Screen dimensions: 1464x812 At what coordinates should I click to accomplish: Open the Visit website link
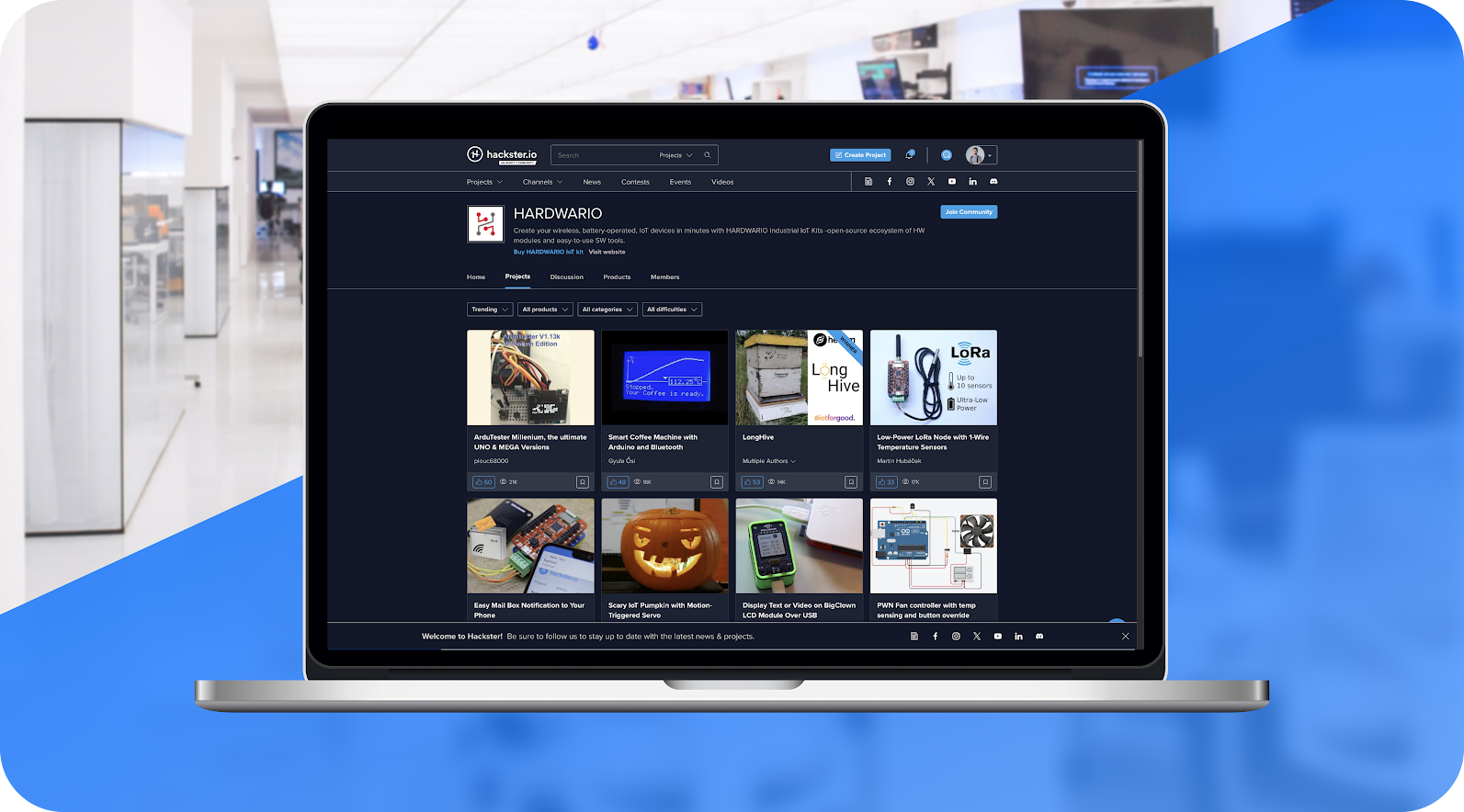[607, 252]
